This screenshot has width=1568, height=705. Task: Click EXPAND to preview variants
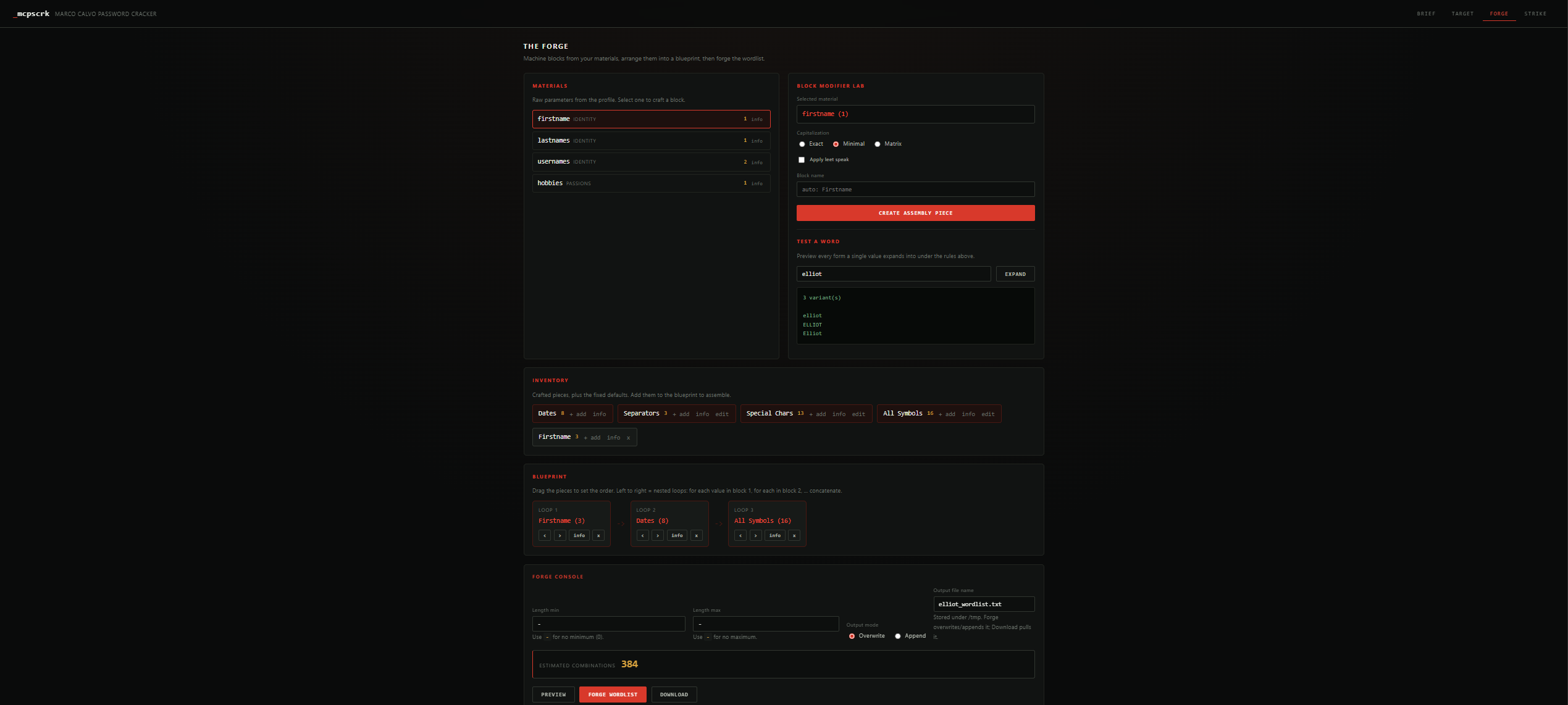[x=1015, y=274]
